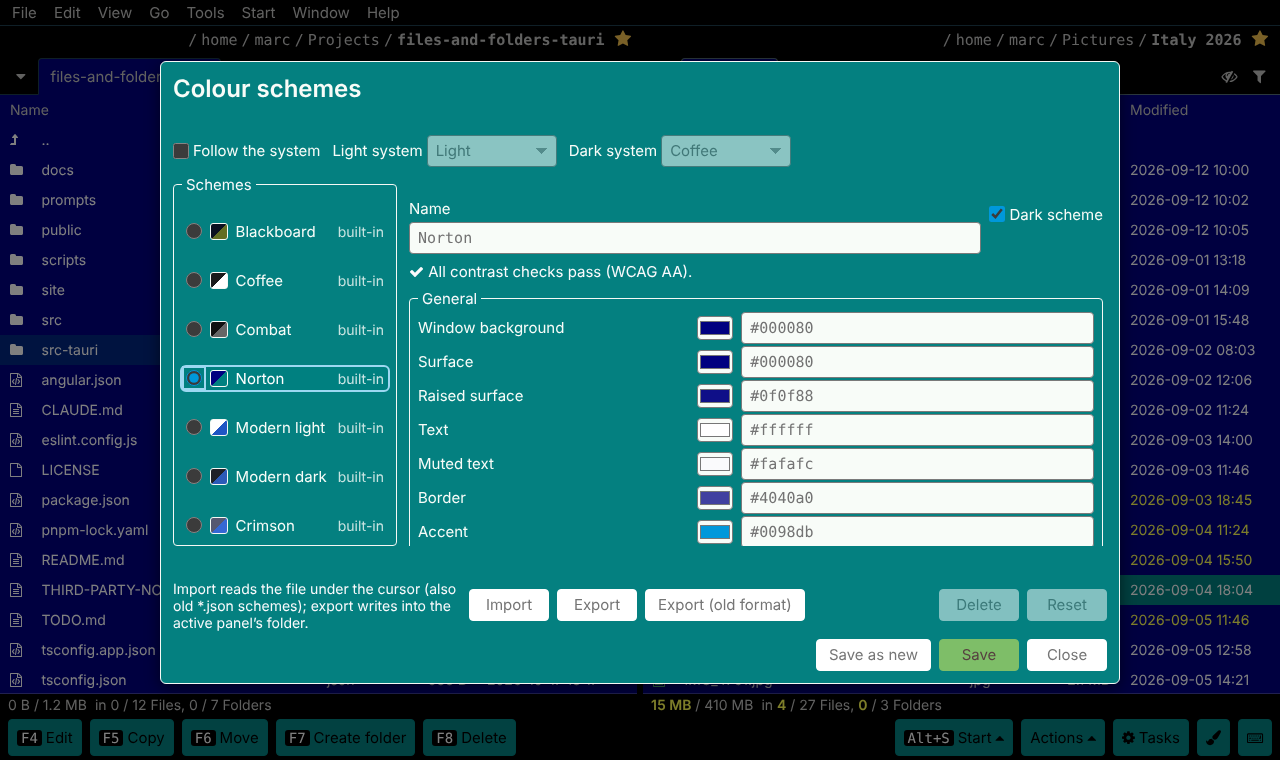Click the LICENSE file icon
Screen dimensions: 1280x760
point(16,470)
